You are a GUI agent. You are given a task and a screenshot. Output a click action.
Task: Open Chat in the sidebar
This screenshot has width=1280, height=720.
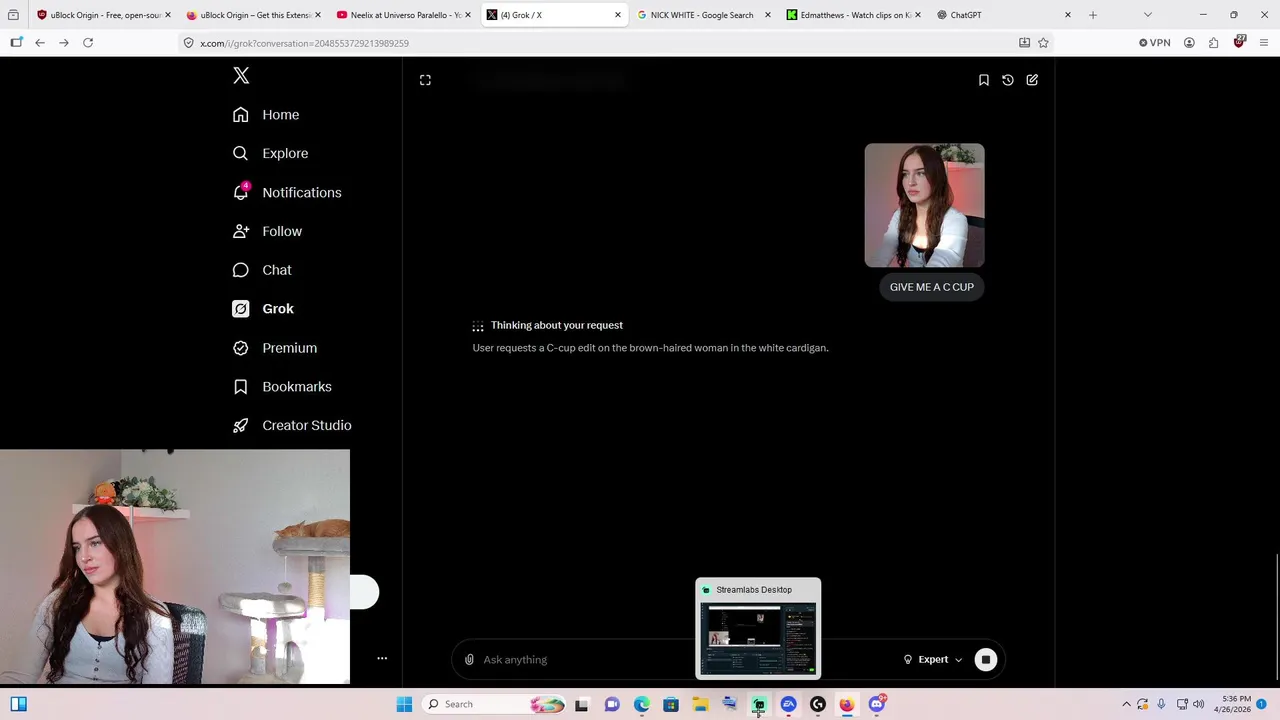click(262, 270)
